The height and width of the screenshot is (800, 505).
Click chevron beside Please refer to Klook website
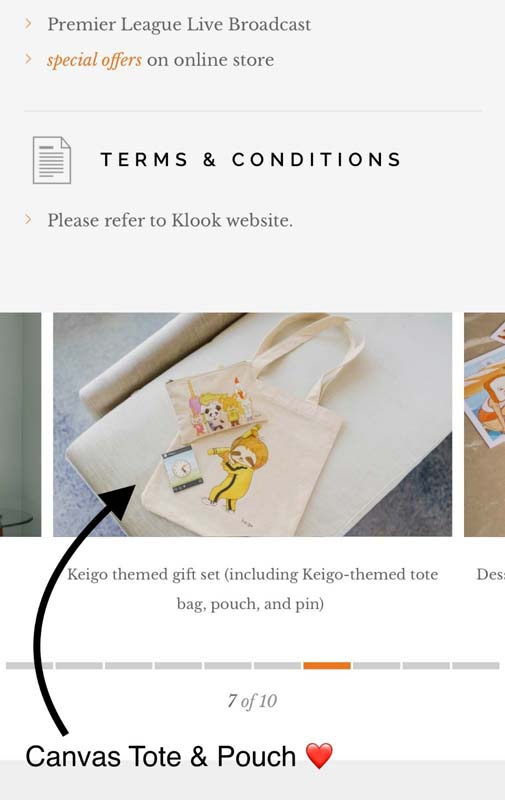point(29,219)
